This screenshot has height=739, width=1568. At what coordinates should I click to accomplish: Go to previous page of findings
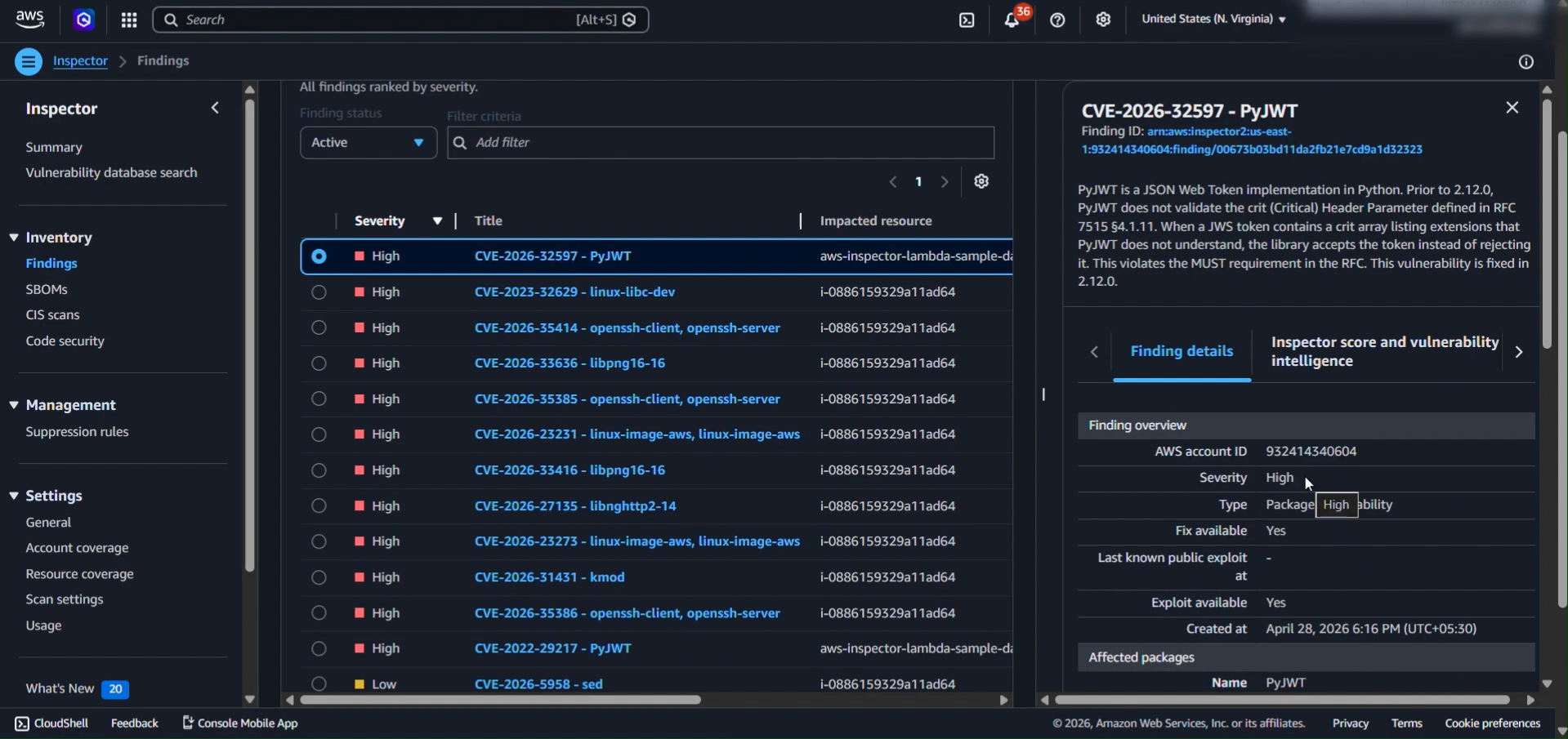click(893, 182)
